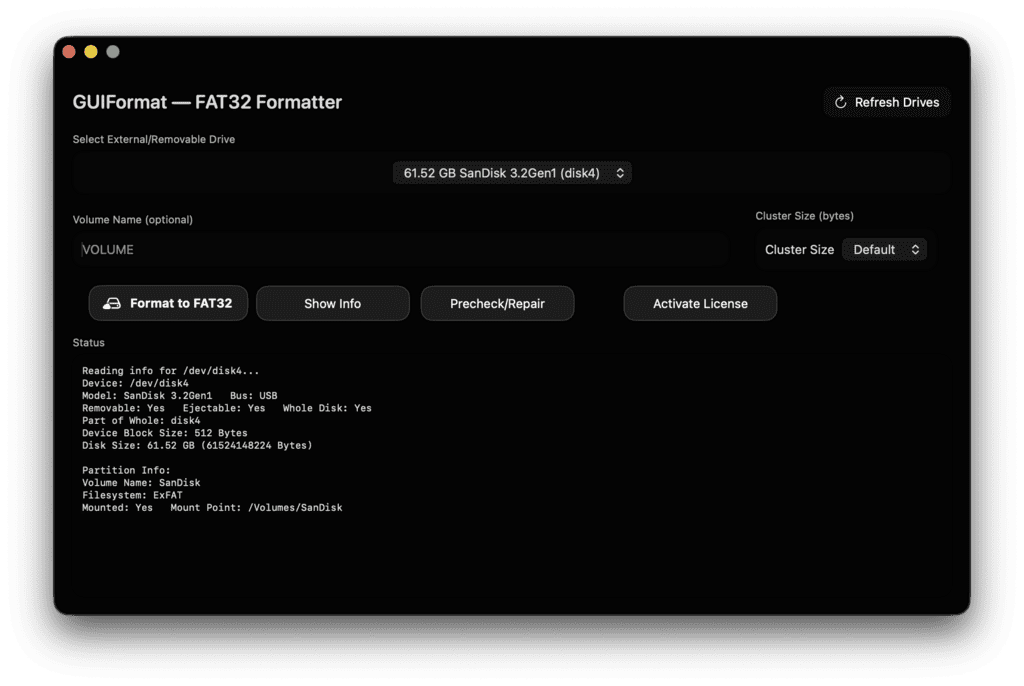Minimize the window using yellow button

click(91, 52)
